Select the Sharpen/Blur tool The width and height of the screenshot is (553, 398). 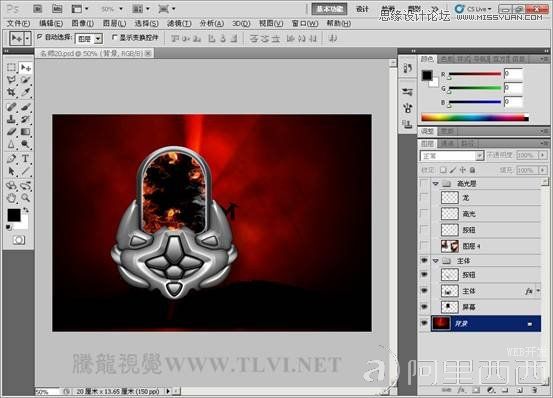(11, 144)
